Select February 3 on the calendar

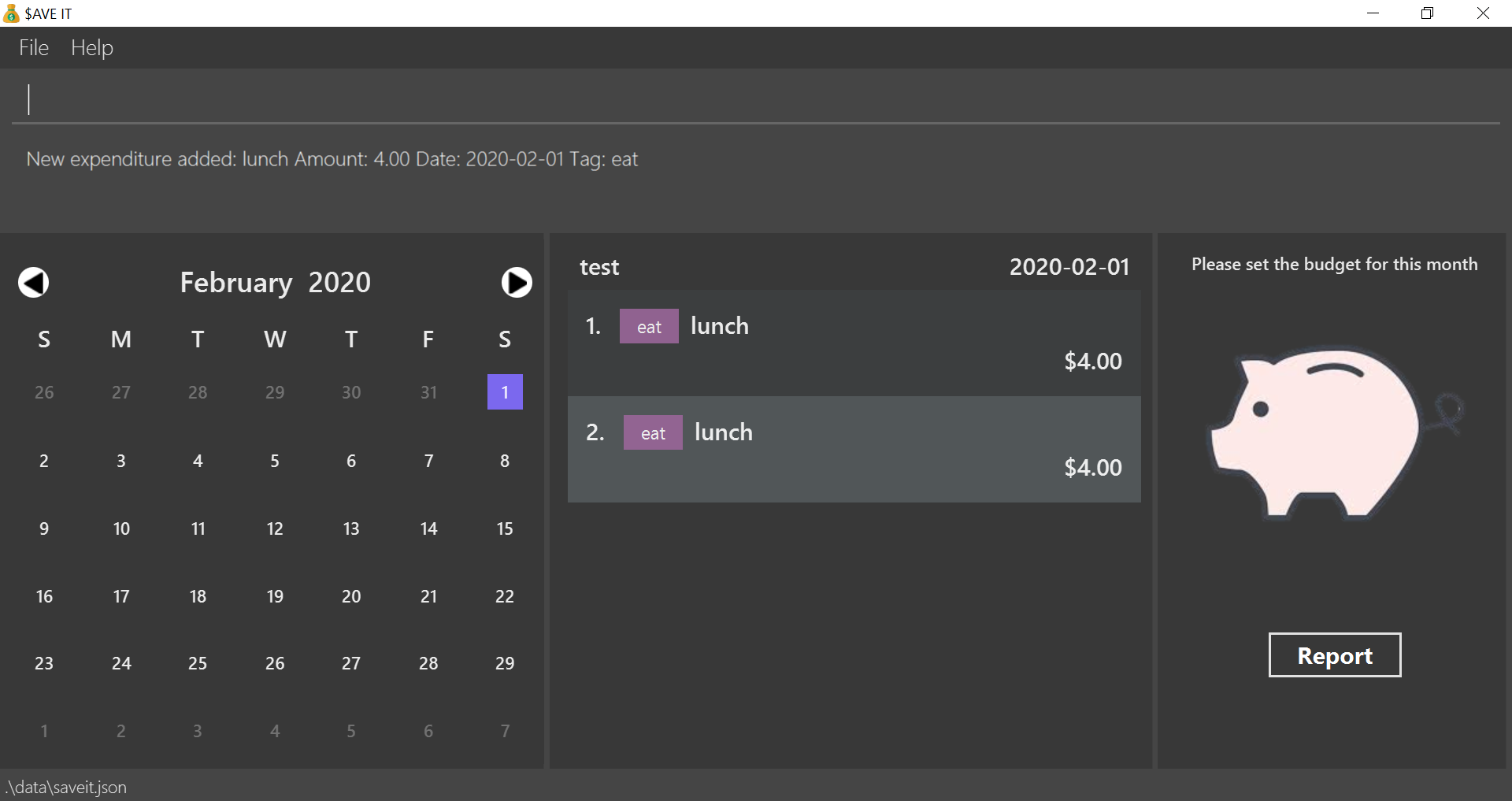(120, 461)
